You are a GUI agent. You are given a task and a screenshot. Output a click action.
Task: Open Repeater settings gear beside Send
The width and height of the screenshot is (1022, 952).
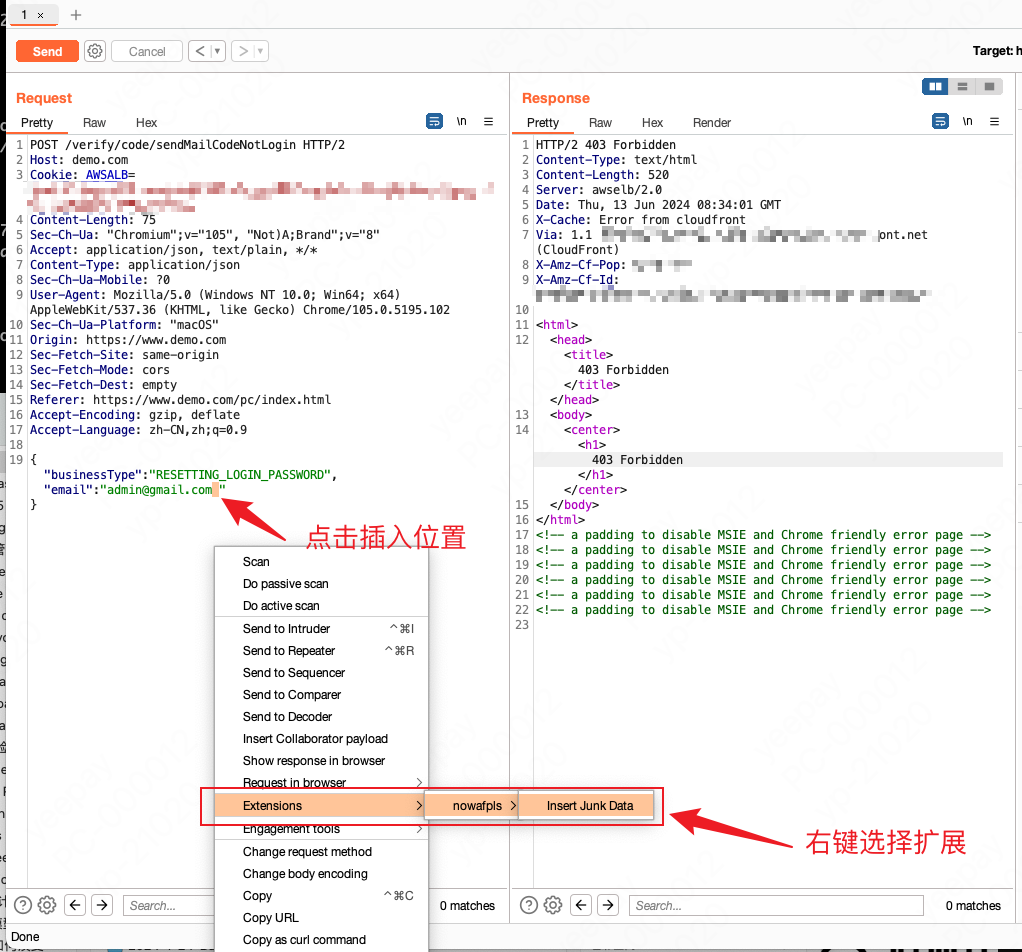95,51
